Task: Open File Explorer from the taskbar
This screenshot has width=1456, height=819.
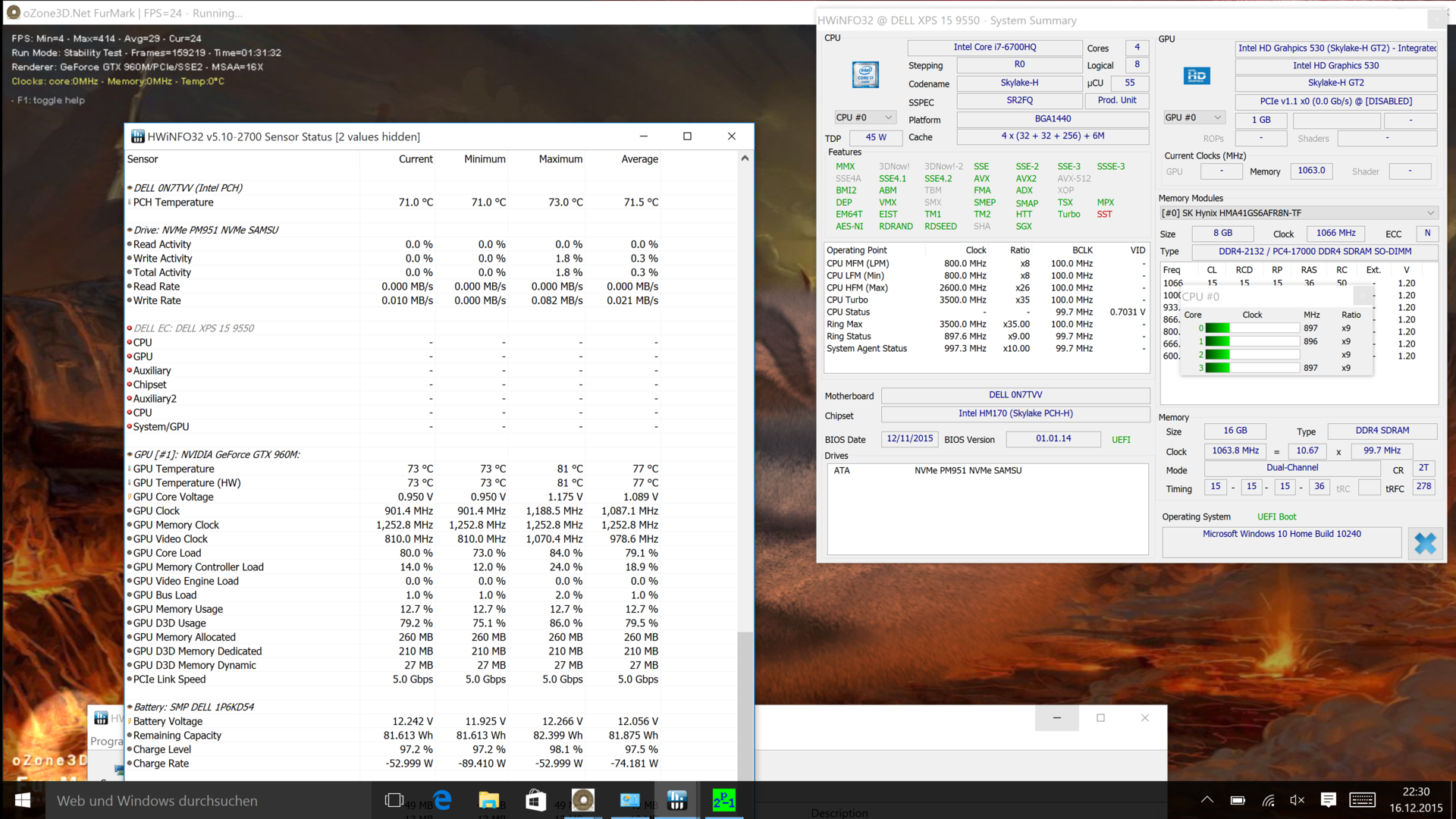Action: (x=489, y=800)
